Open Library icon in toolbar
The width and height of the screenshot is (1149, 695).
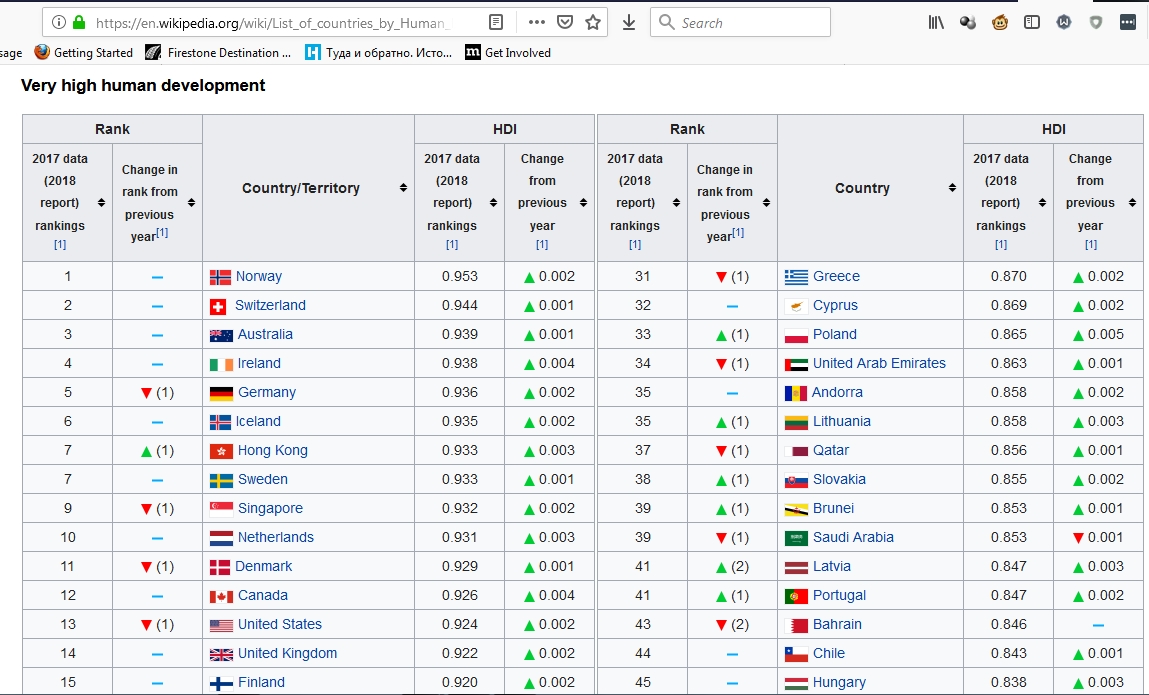(936, 23)
